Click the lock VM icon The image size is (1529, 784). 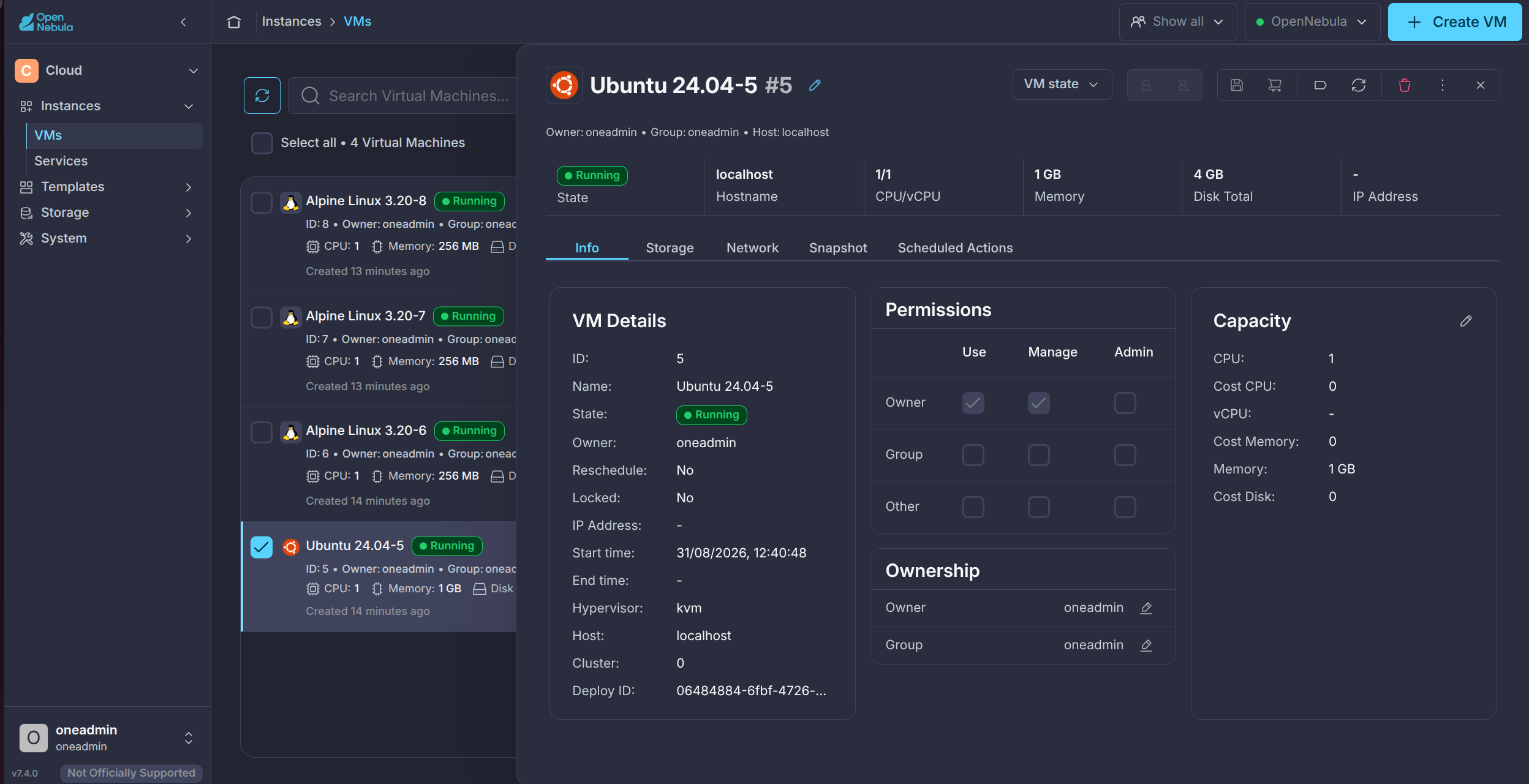point(1146,85)
